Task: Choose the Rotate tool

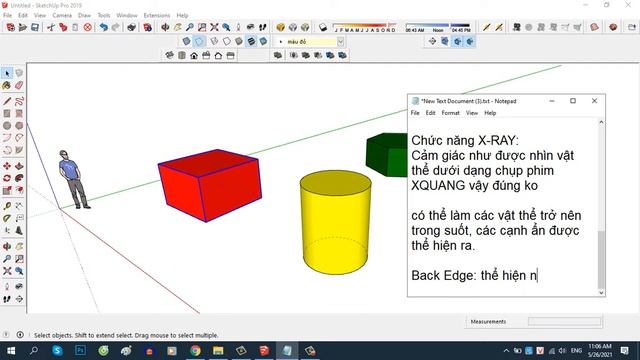Action: [x=7, y=178]
